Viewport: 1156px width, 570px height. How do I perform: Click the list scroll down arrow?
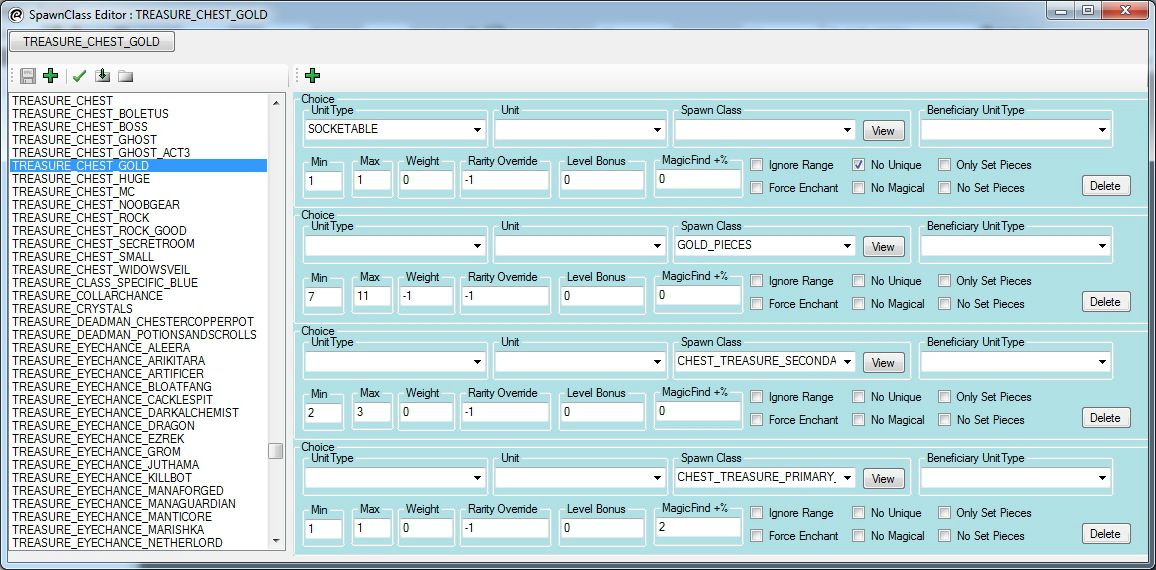point(276,541)
